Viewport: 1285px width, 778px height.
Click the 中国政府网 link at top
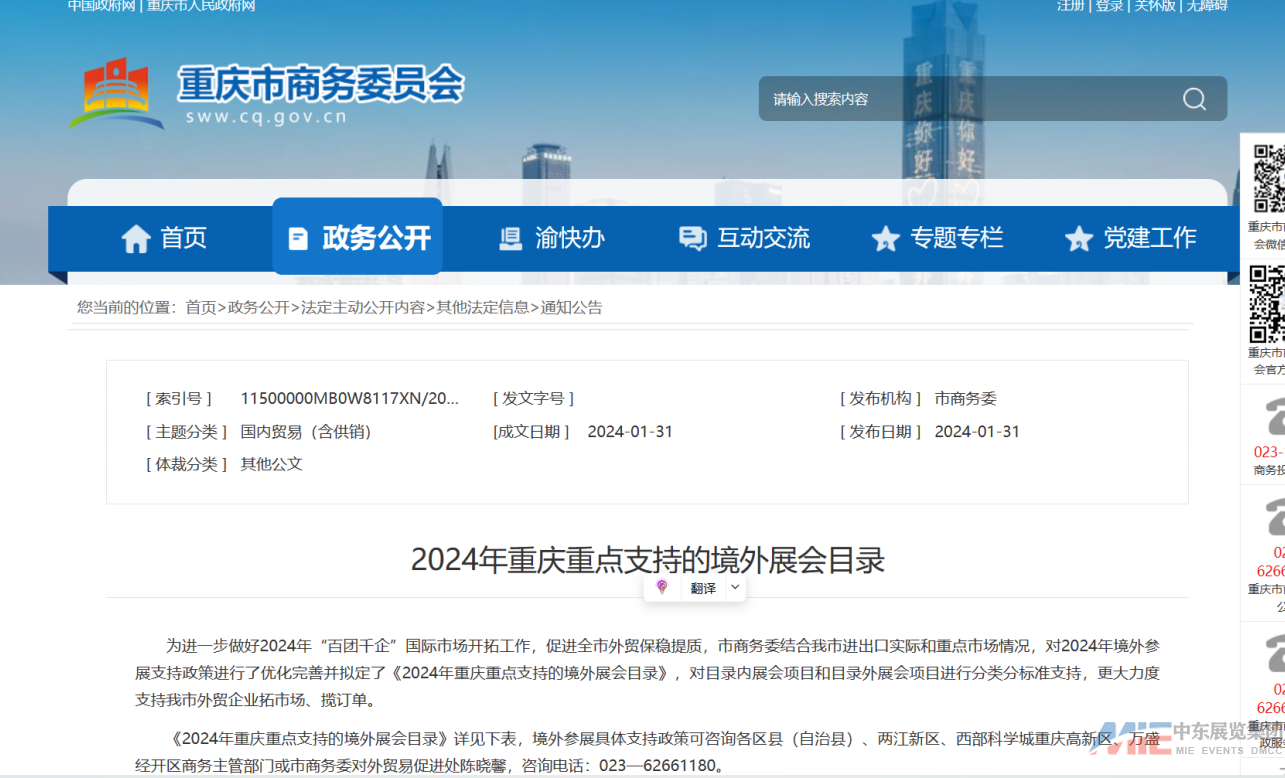101,6
